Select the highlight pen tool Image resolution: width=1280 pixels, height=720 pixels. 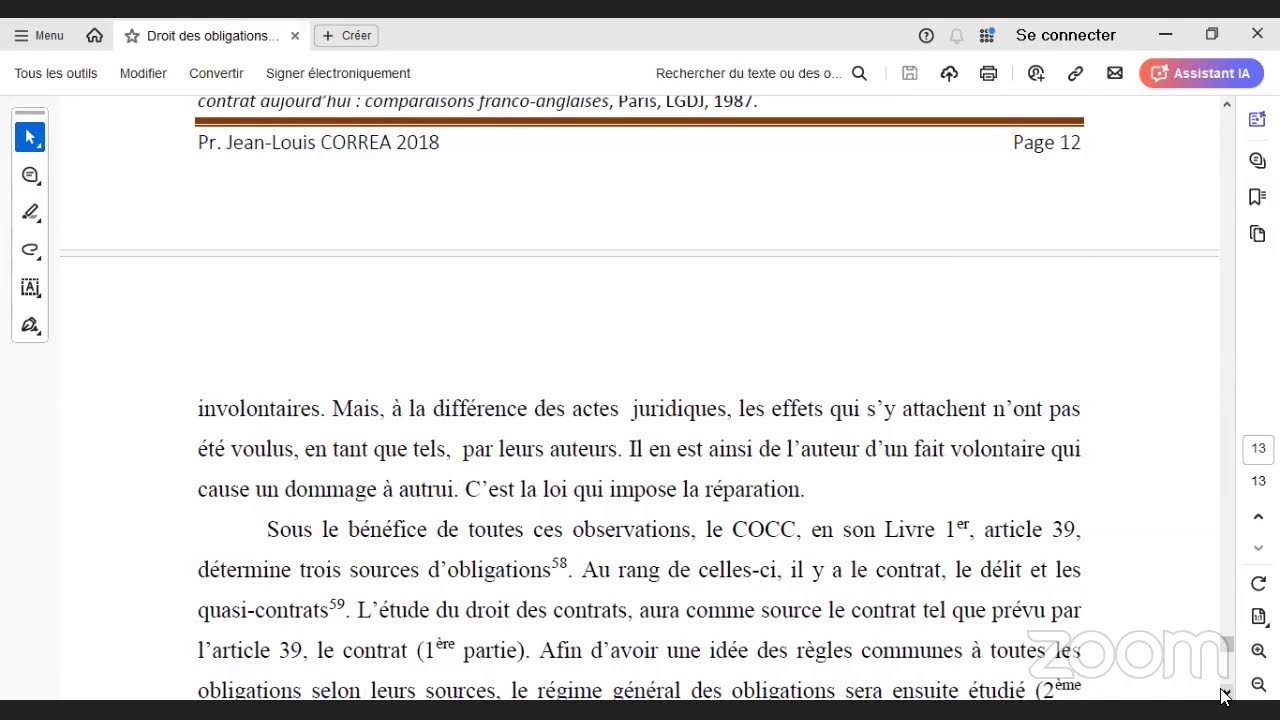[30, 212]
